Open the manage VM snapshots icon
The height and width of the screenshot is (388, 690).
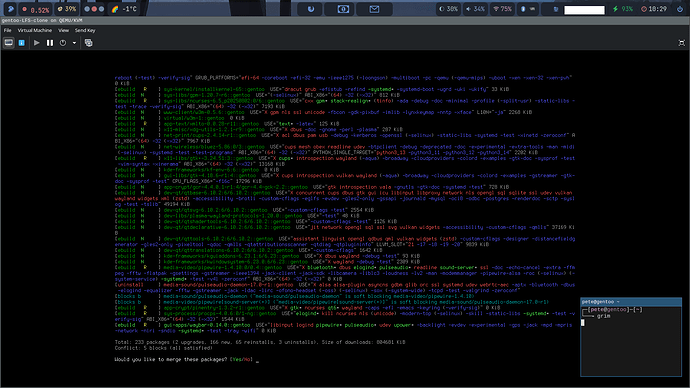tap(88, 43)
